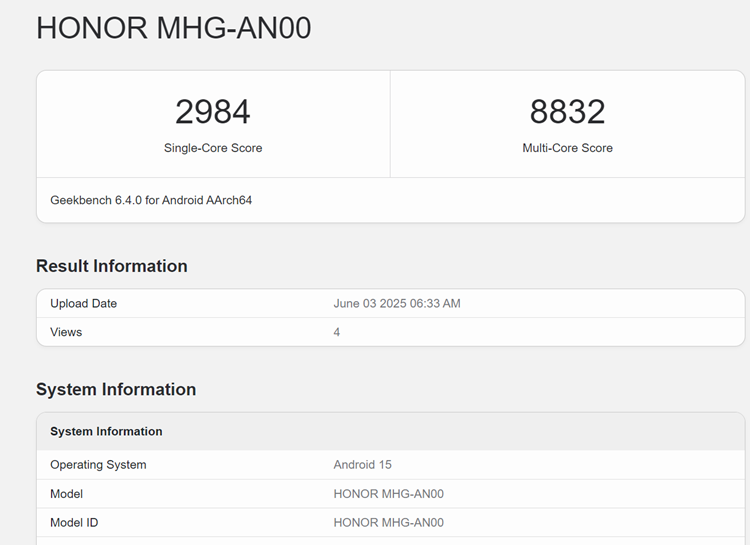Click the Android 15 value
750x545 pixels.
coord(362,464)
